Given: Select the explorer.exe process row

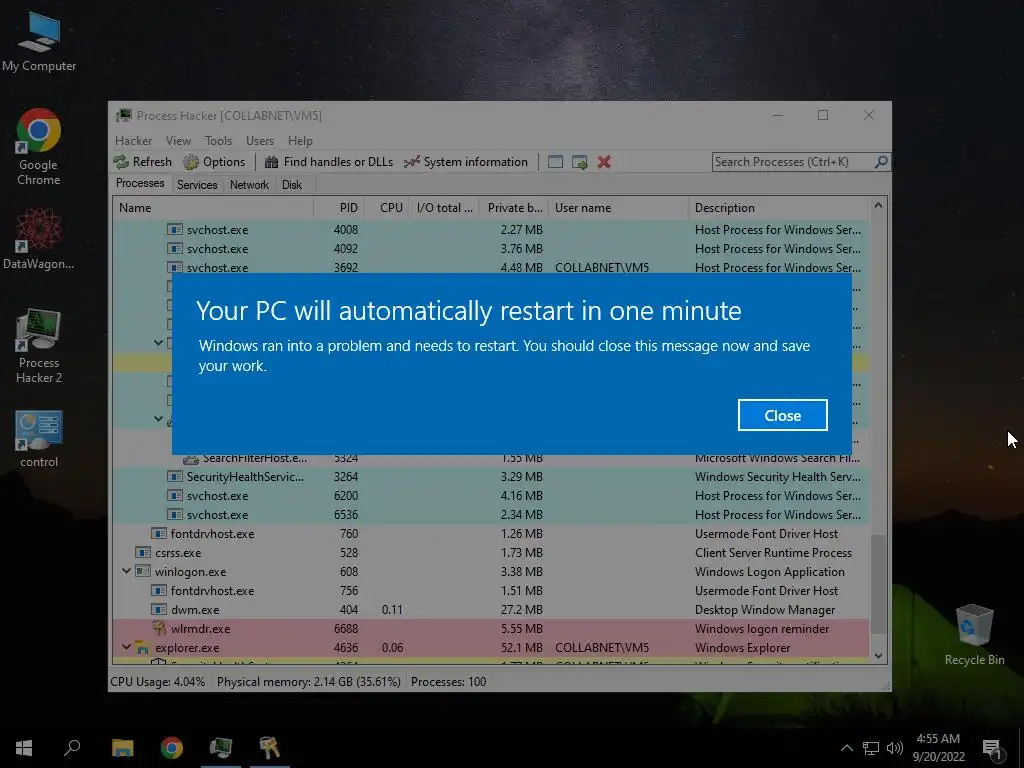Looking at the screenshot, I should click(491, 647).
